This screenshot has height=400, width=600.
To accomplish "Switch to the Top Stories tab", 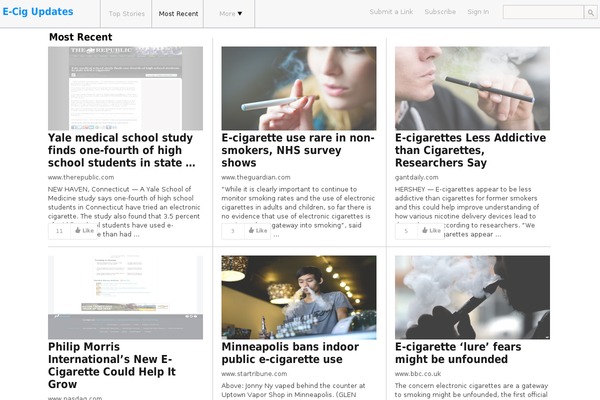I will pos(126,13).
